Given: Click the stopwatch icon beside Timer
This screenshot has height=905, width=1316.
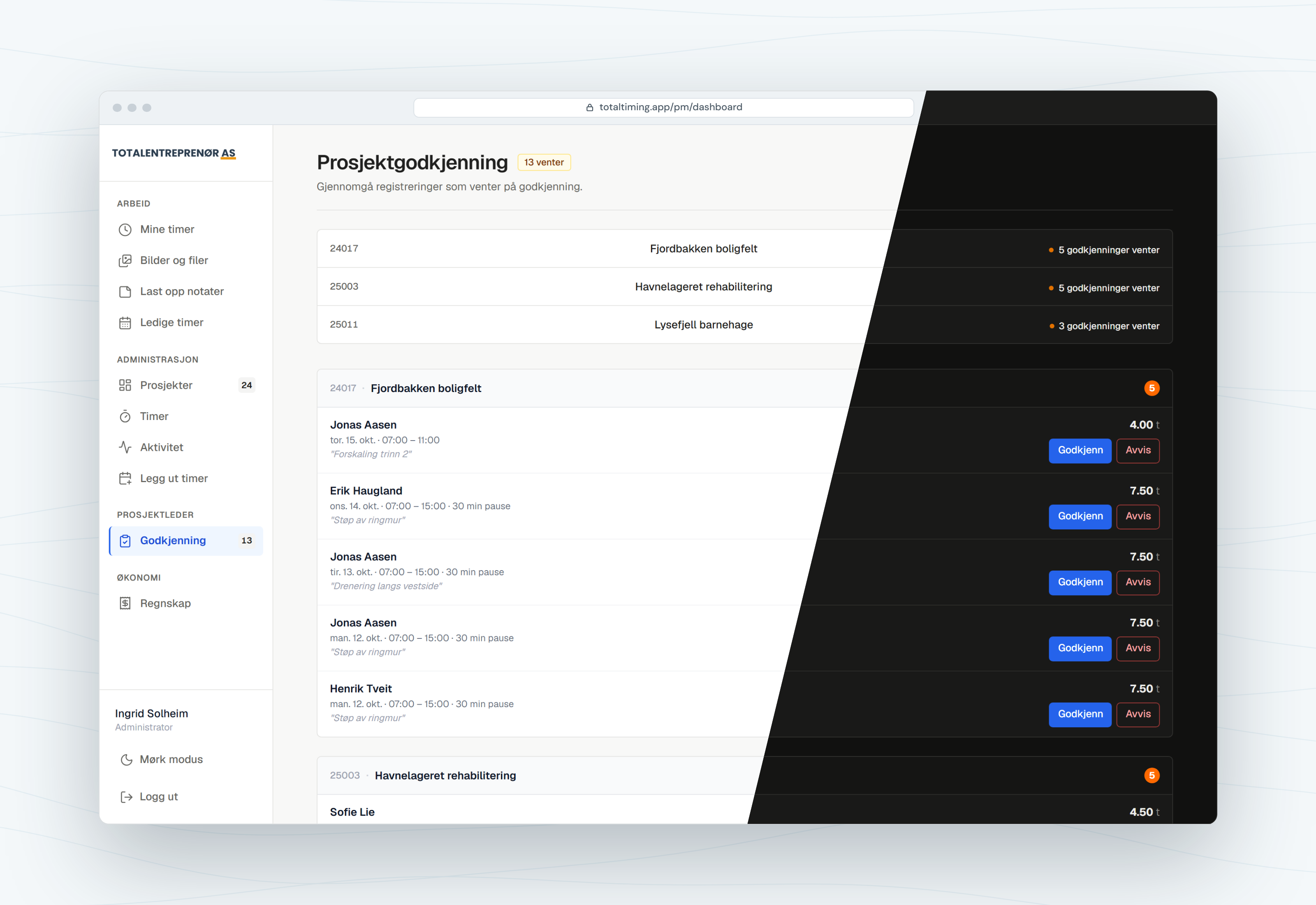Looking at the screenshot, I should (x=125, y=417).
